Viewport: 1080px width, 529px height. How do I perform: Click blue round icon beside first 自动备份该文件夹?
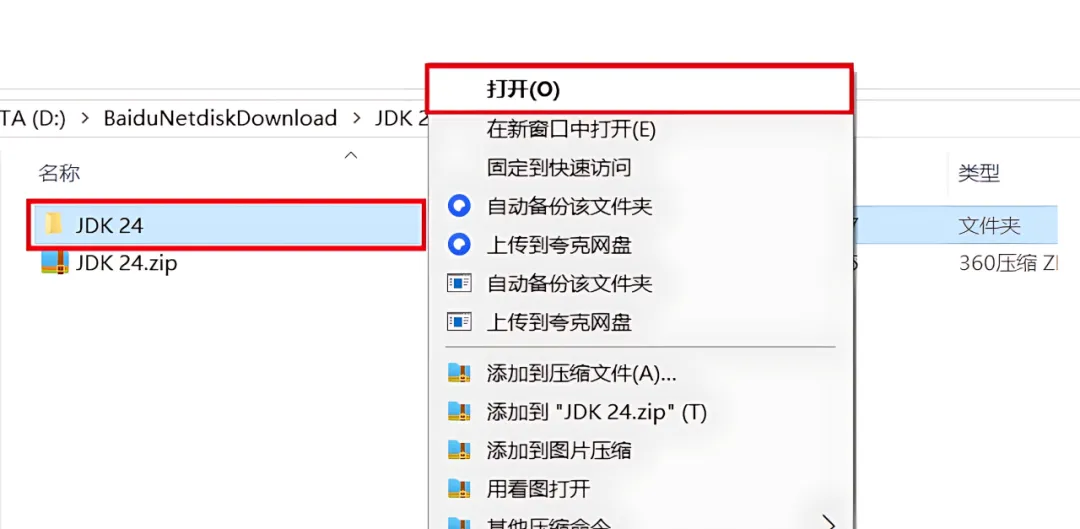click(459, 205)
